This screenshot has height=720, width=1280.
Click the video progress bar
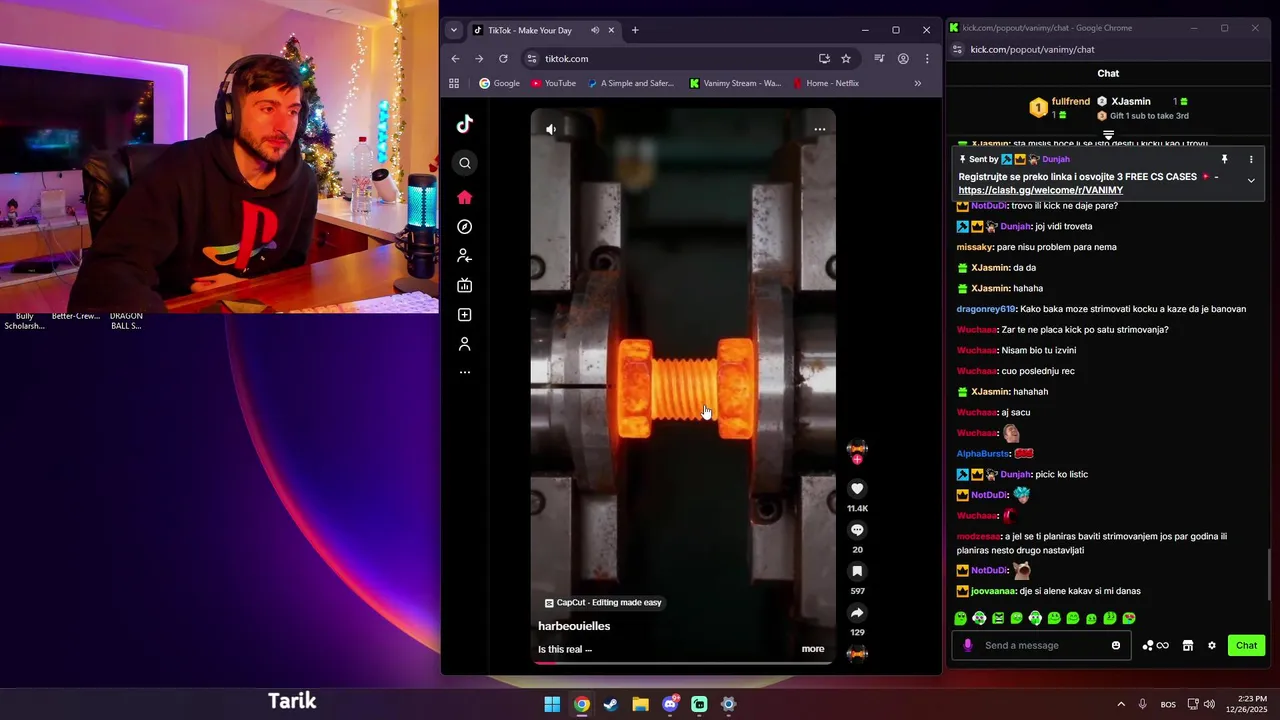[683, 662]
